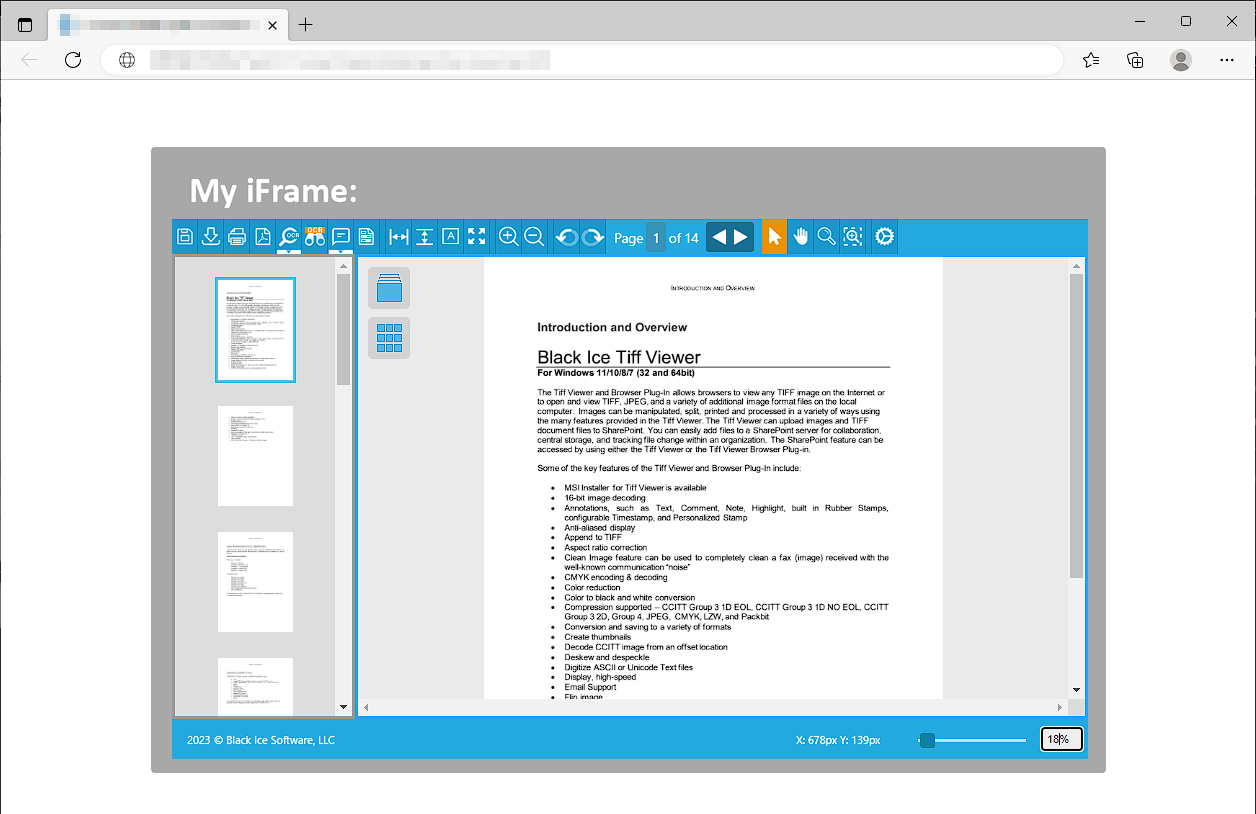This screenshot has width=1256, height=814.
Task: Switch to stacked pages thumbnail view
Action: [389, 288]
